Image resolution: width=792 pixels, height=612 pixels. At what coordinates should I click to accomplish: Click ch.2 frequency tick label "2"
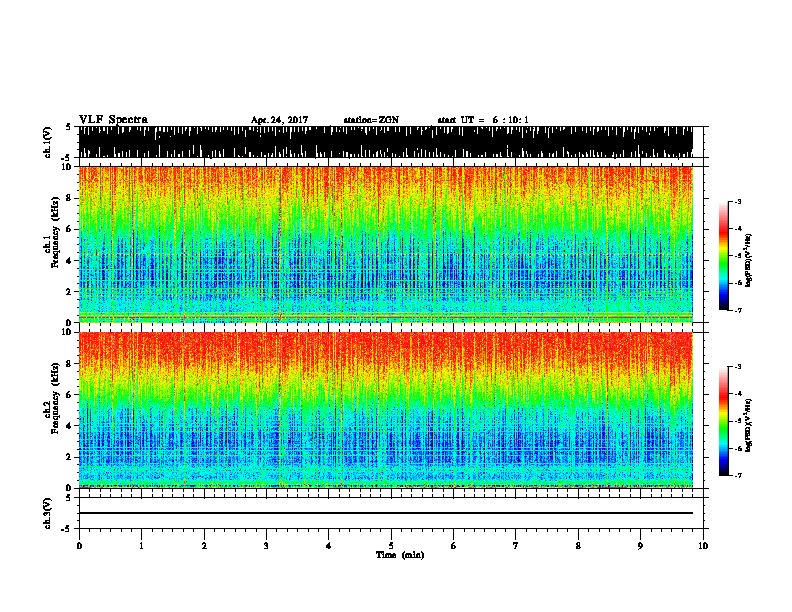69,457
